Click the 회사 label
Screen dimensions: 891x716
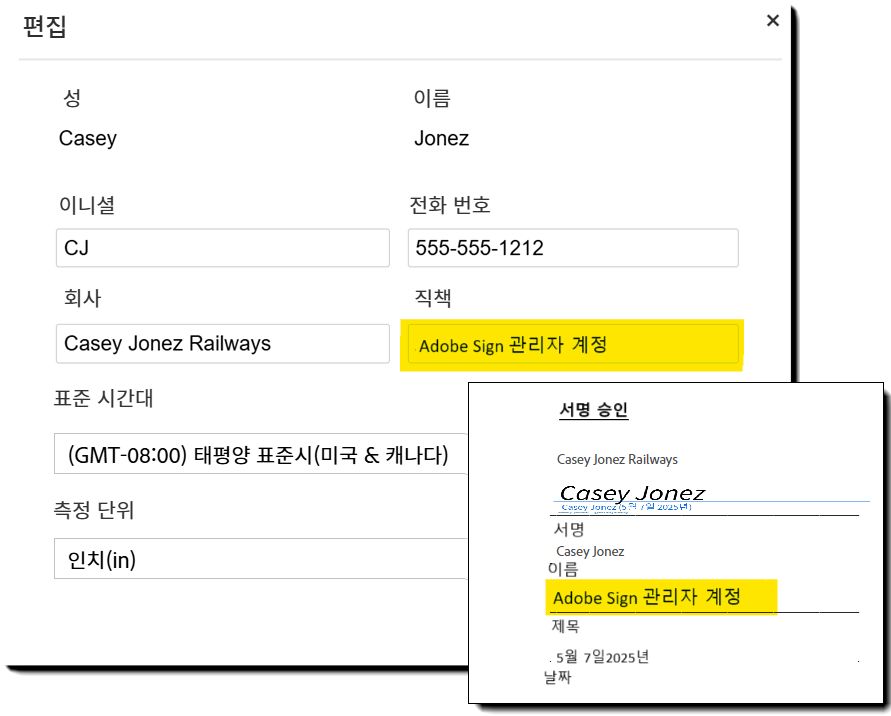(x=80, y=299)
